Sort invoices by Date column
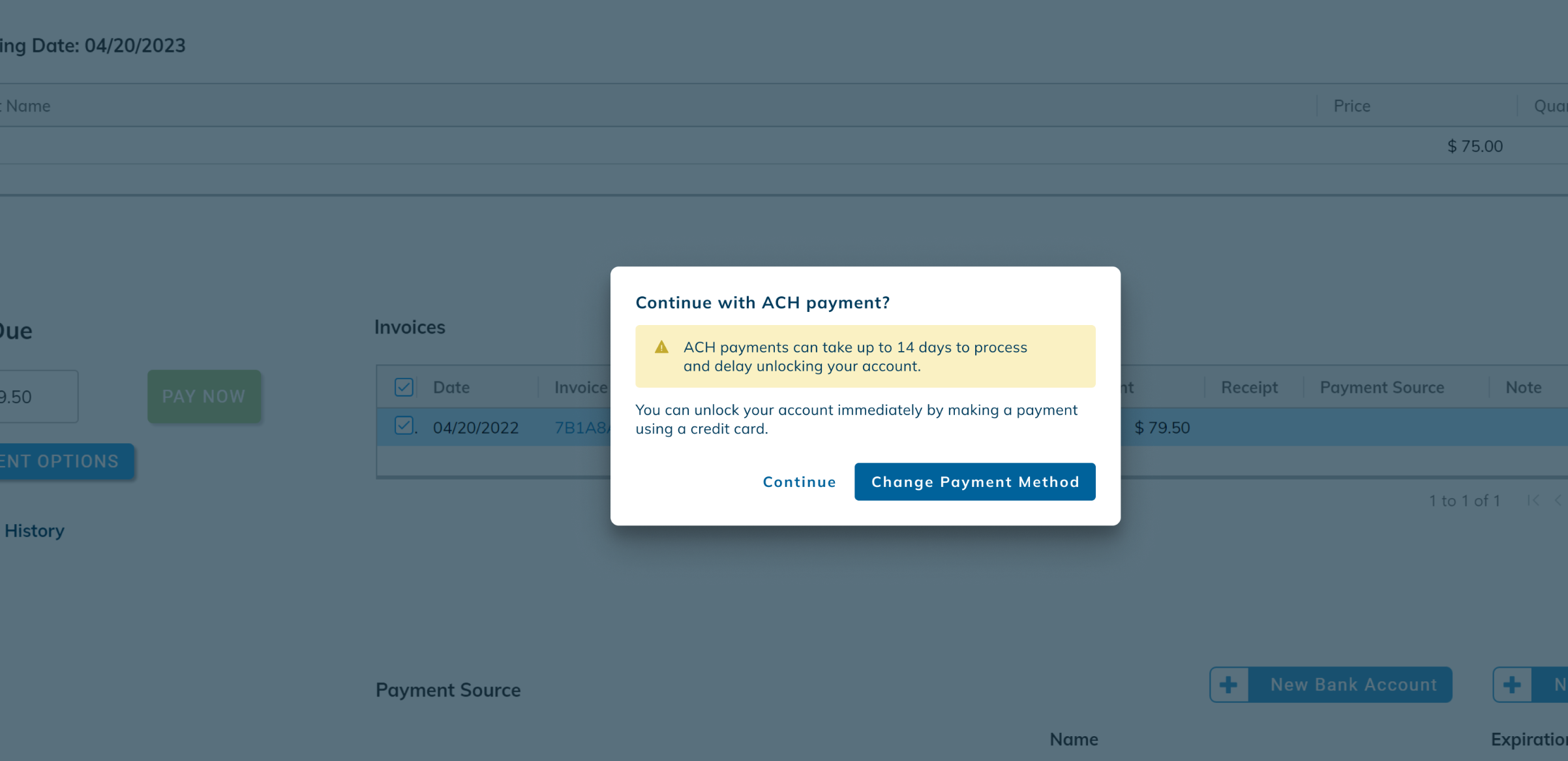 451,387
